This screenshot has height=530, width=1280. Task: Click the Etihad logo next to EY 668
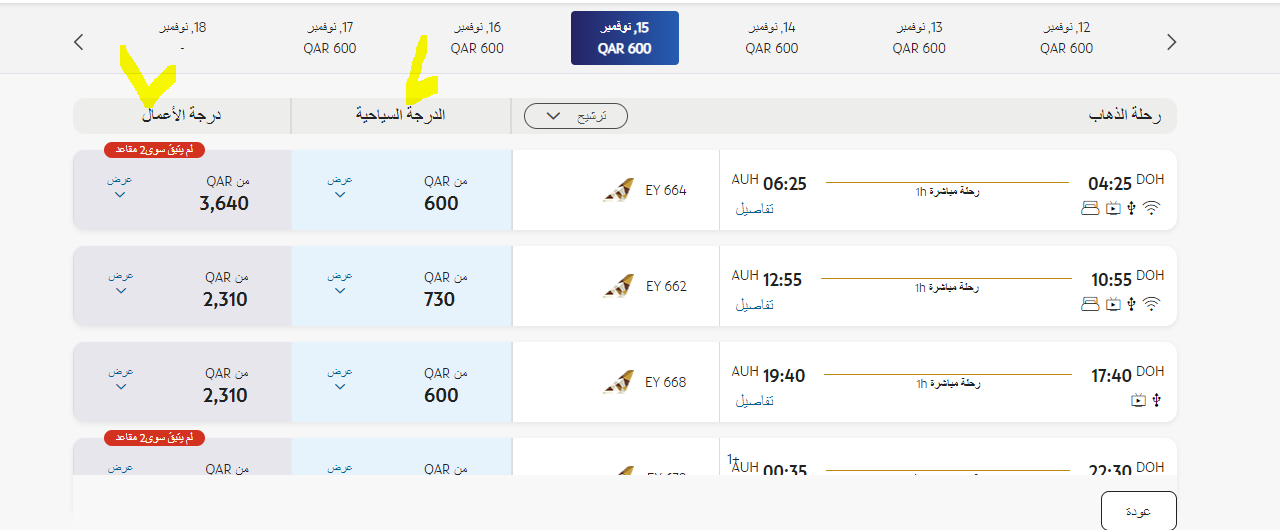pos(619,382)
